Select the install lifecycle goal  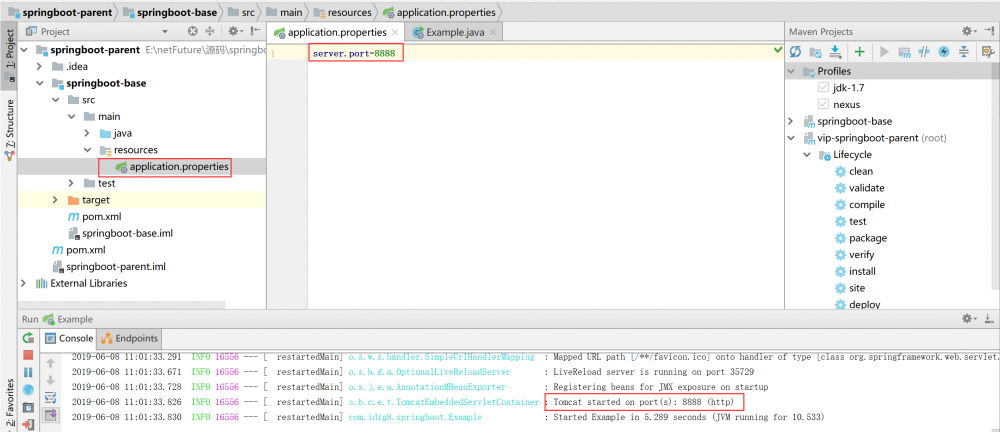862,271
